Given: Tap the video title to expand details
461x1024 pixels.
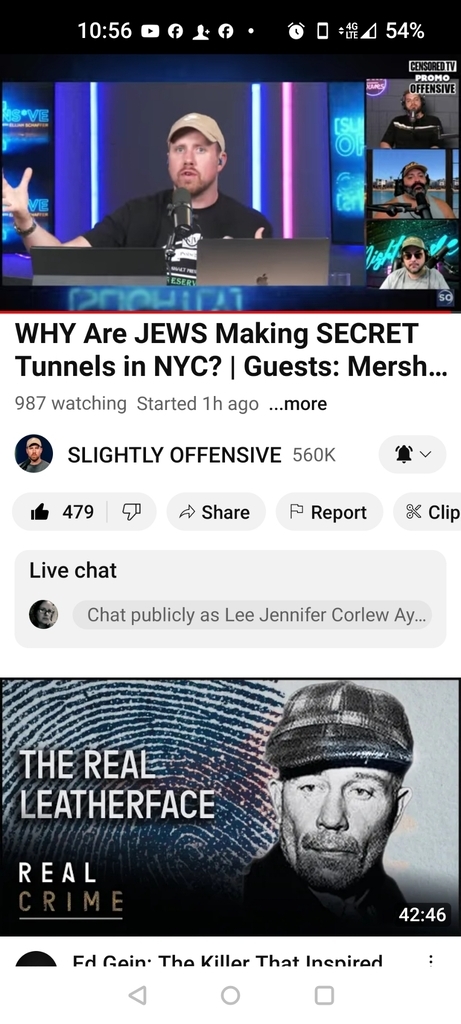Looking at the screenshot, I should (x=231, y=350).
